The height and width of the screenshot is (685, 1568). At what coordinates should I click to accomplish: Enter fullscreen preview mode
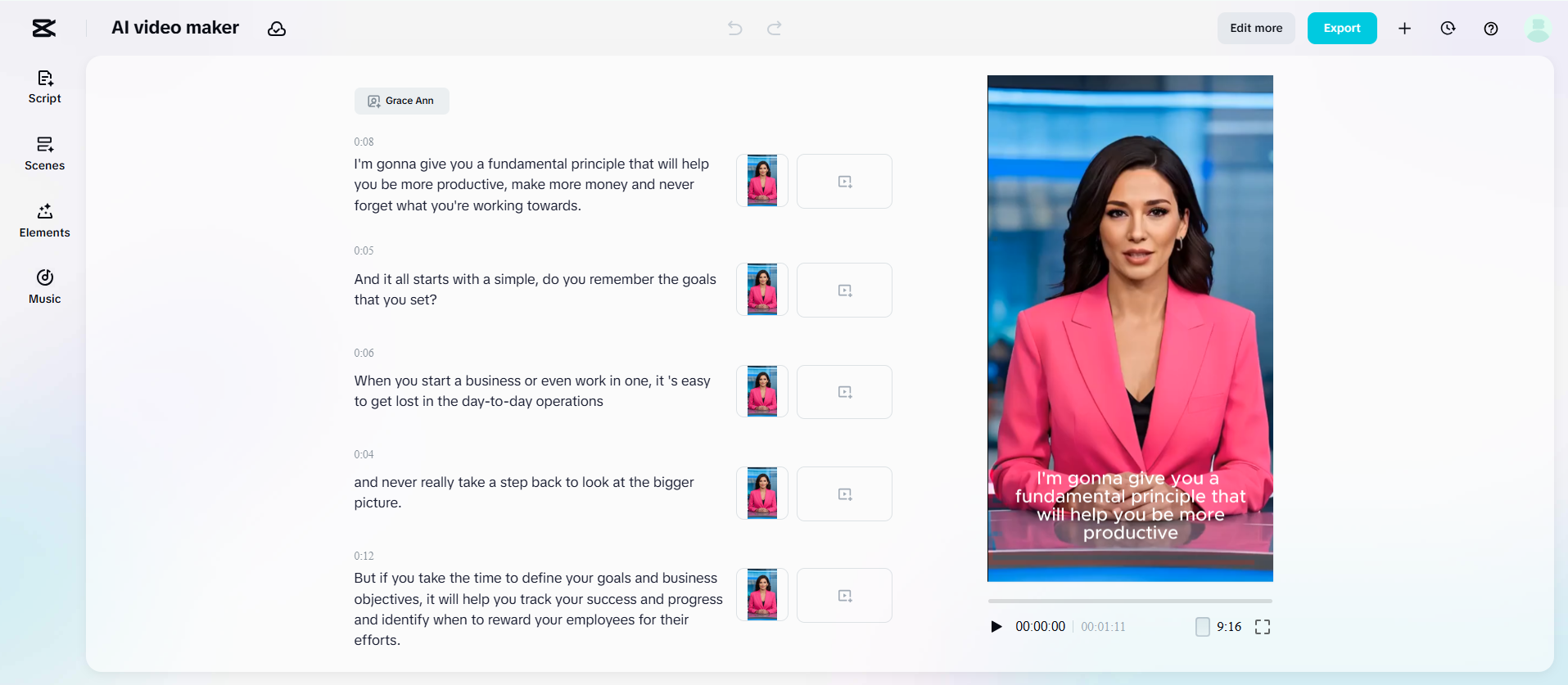pos(1262,627)
